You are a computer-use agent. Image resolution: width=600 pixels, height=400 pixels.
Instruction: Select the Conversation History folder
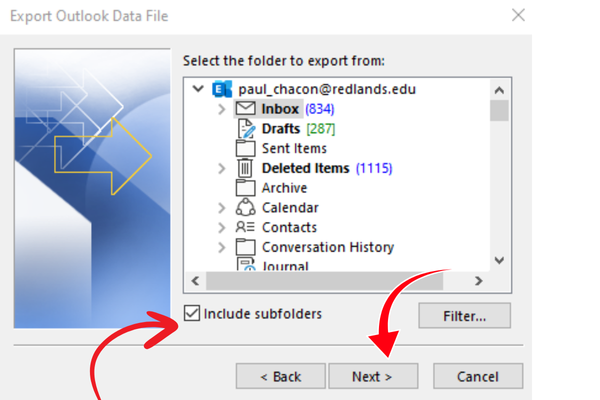(327, 247)
